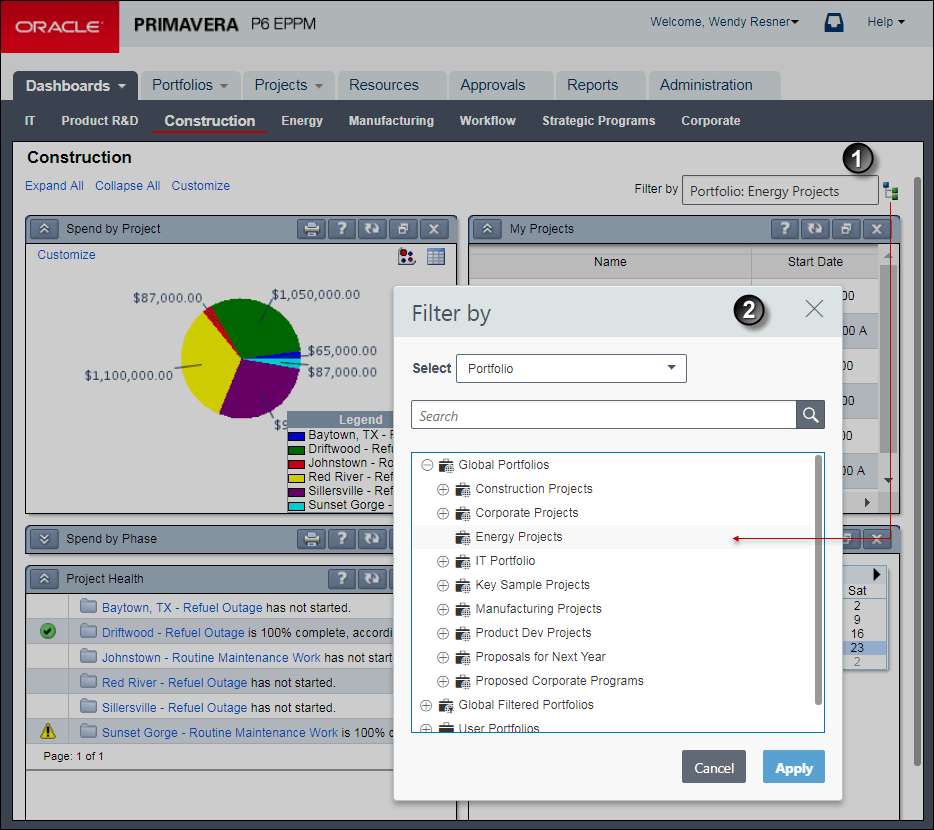The image size is (934, 830).
Task: Print the Spend by Project portlet
Action: [311, 229]
